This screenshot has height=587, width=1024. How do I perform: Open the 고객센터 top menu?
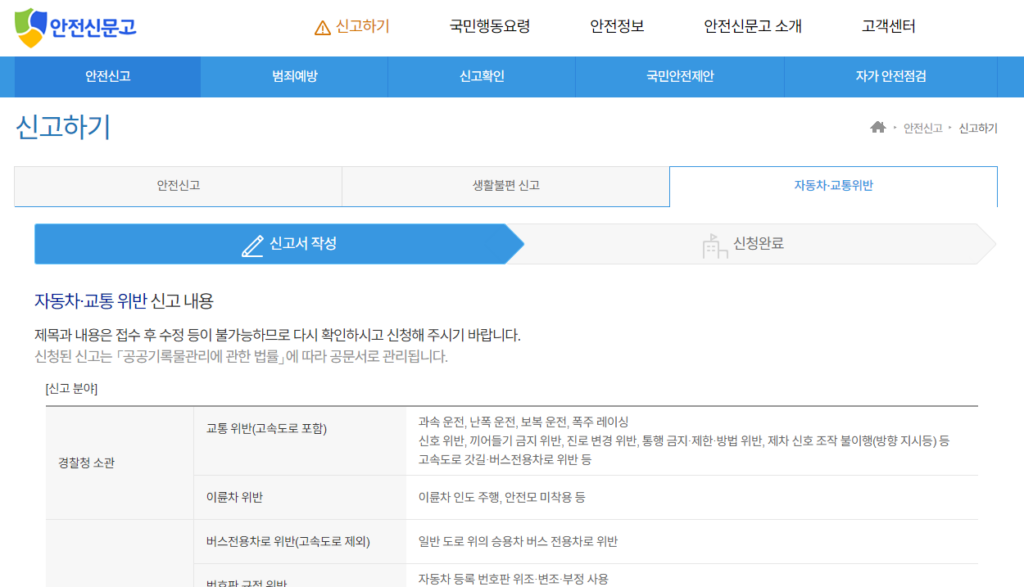pyautogui.click(x=888, y=27)
